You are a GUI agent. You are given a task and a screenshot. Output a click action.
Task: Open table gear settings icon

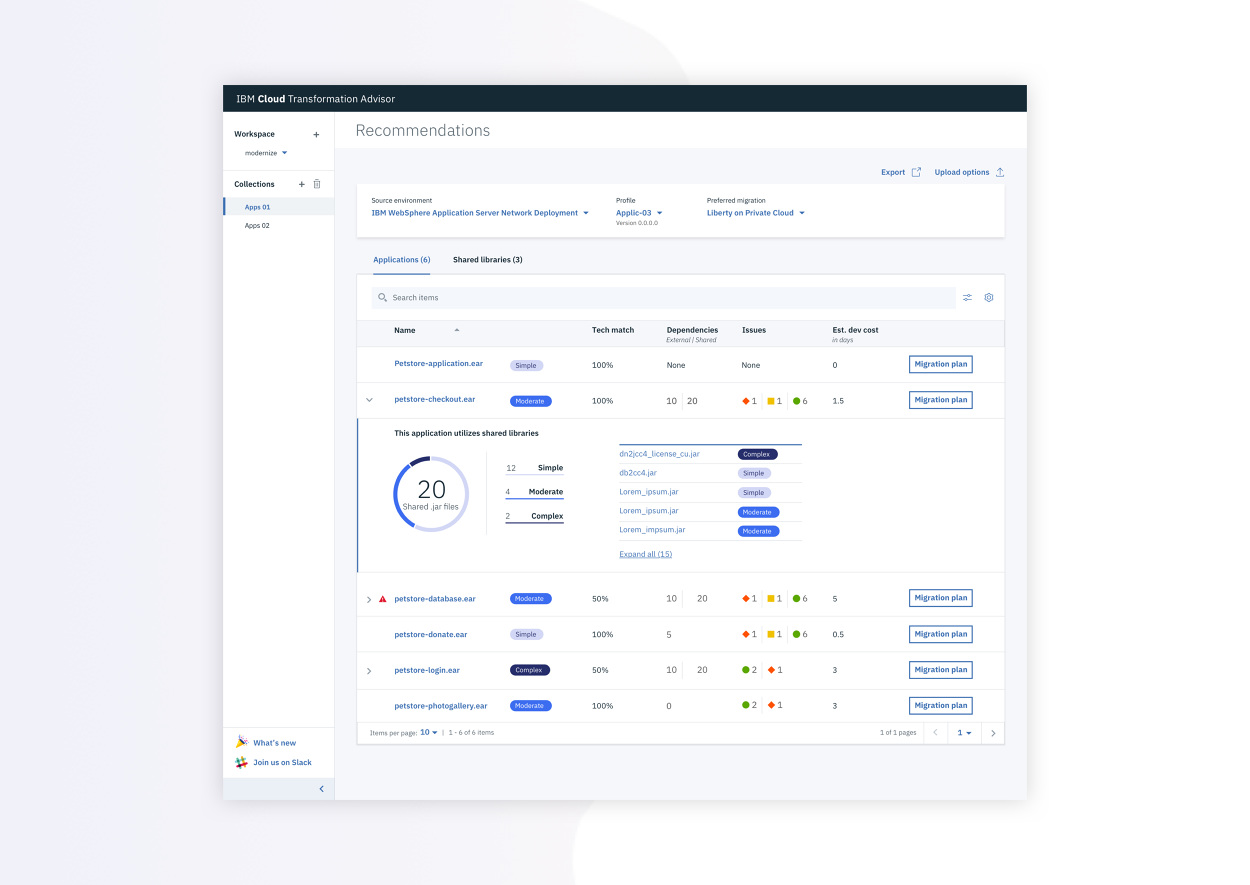(989, 297)
